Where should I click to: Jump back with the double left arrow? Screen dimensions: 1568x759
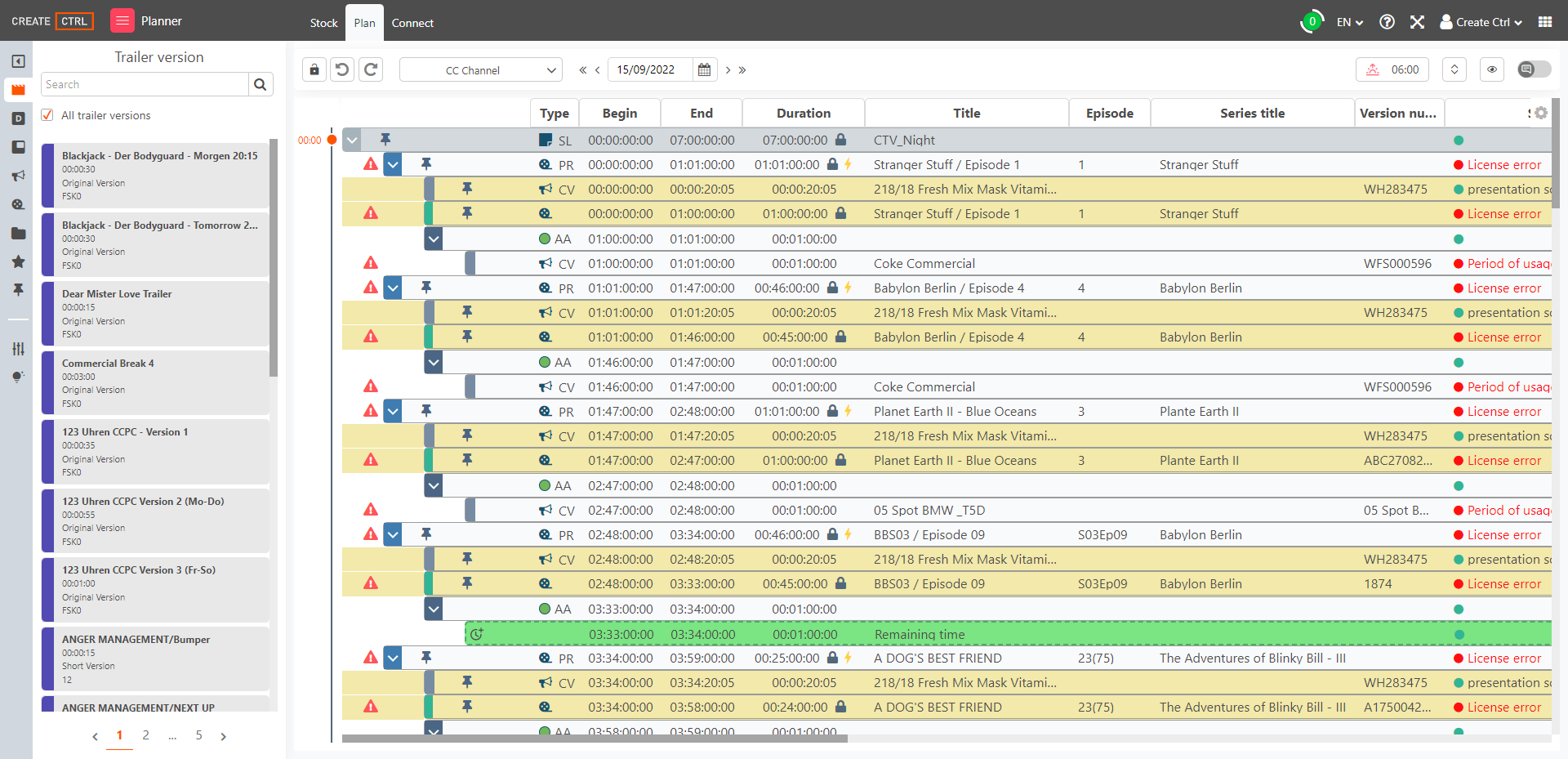point(583,70)
